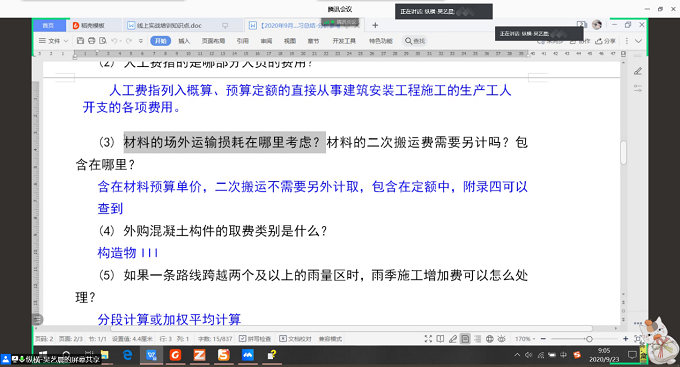Enter full screen view from status bar

tap(428, 339)
